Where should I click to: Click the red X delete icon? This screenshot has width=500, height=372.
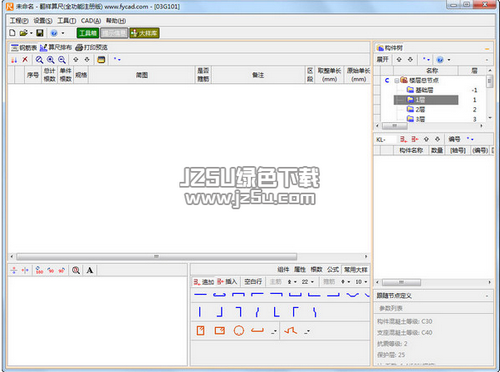[25, 59]
